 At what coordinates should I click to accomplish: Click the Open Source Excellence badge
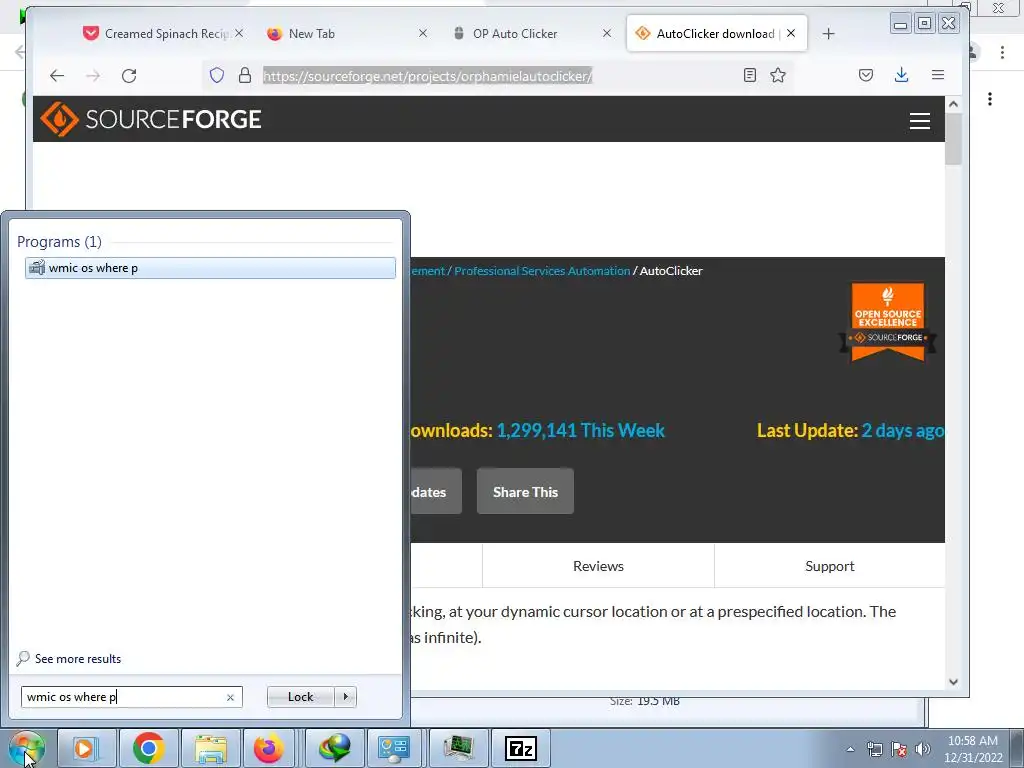(x=888, y=322)
